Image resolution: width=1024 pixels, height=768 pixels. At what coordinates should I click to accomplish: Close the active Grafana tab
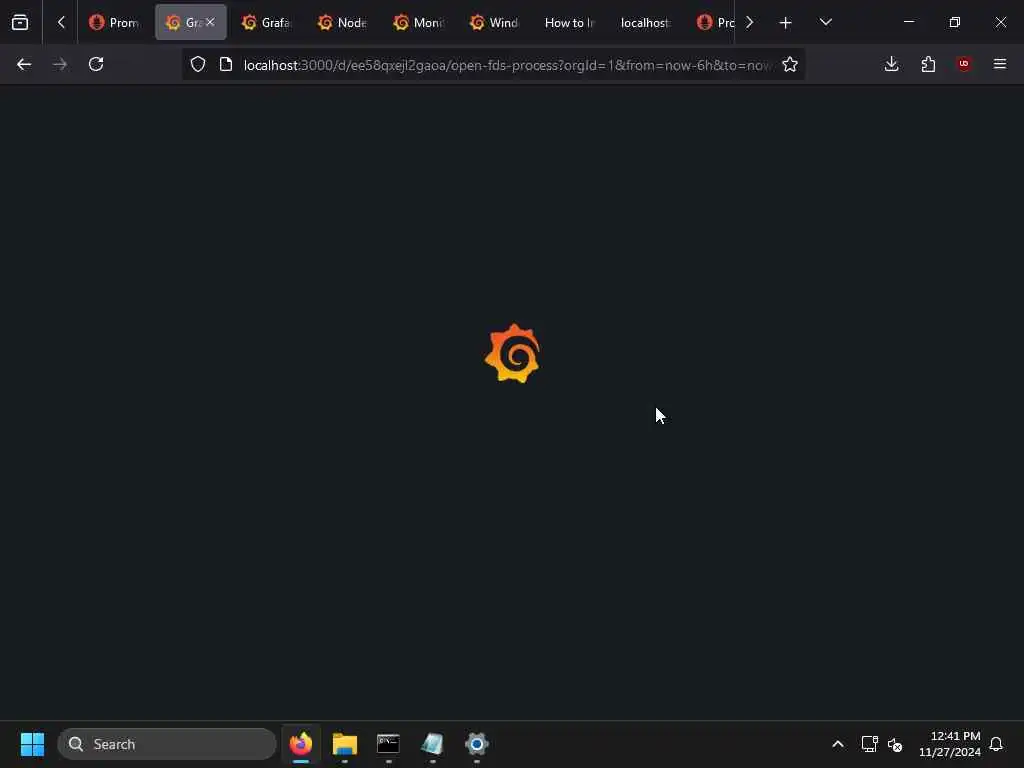tap(210, 22)
